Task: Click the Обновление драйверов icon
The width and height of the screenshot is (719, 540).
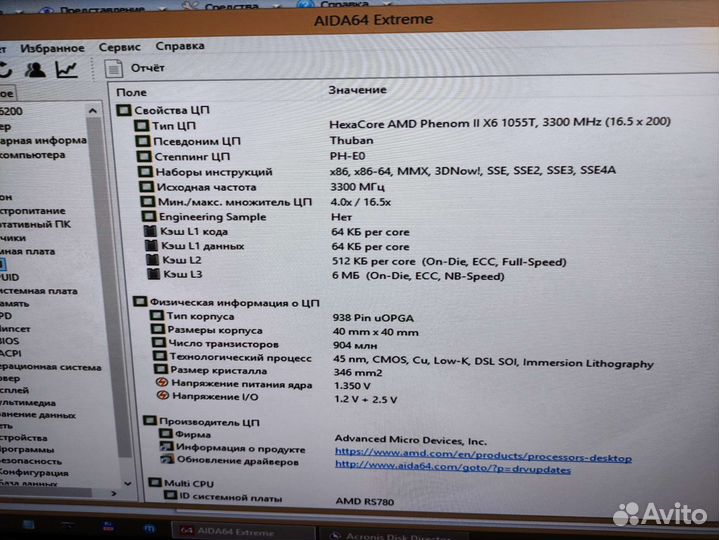Action: pyautogui.click(x=167, y=459)
